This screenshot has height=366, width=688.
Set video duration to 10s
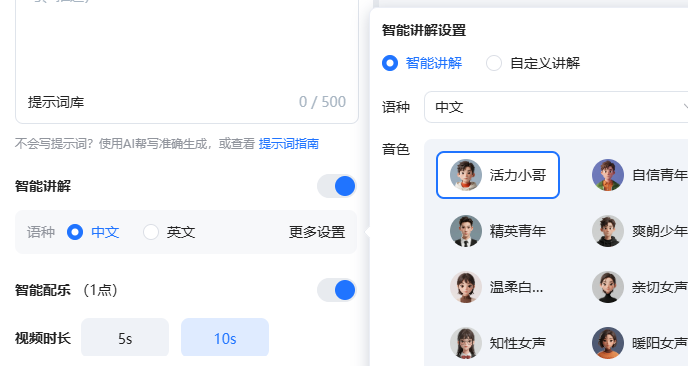(x=225, y=337)
